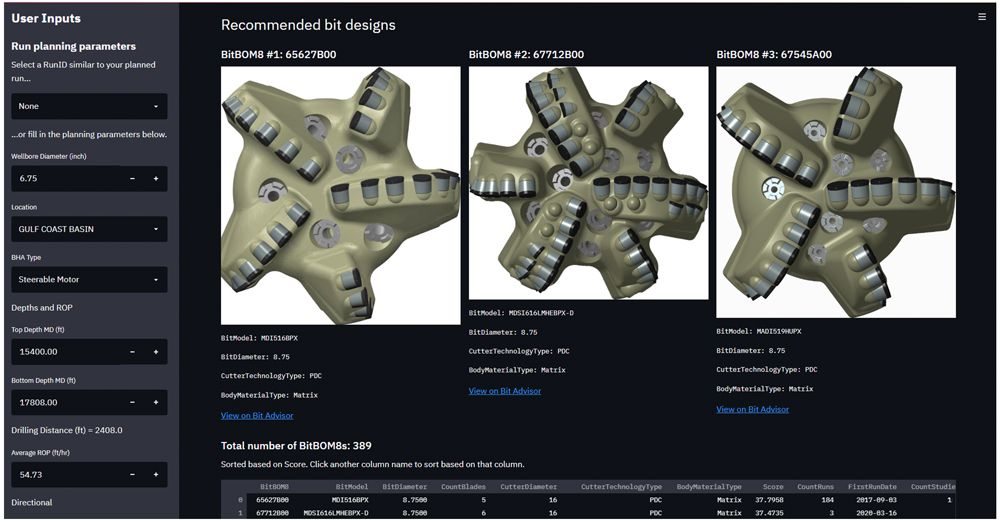Click into the Wellbore Diameter input field
Image resolution: width=1000 pixels, height=522 pixels.
[65, 179]
